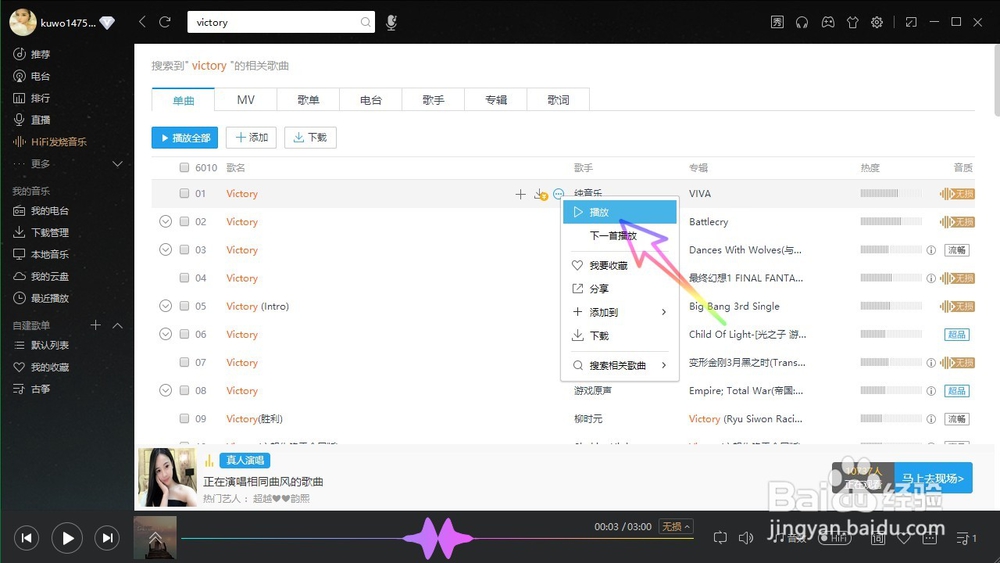Expand versions of song 05 Victory (Intro)
Screen dimensions: 1000x563
tap(165, 306)
